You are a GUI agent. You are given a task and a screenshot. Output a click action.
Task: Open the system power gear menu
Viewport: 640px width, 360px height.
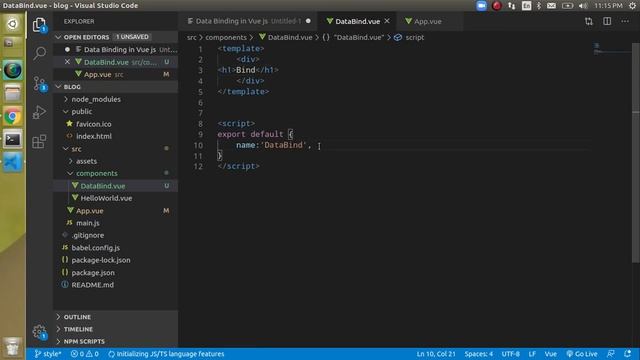coord(632,6)
